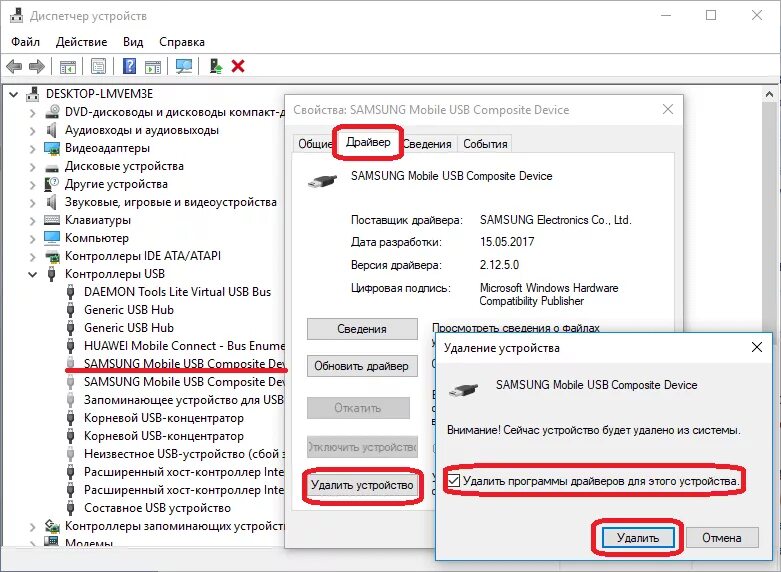Select the first Расширенный хост-контроллер Intel row
Screen dimensions: 781x572
coord(183,471)
